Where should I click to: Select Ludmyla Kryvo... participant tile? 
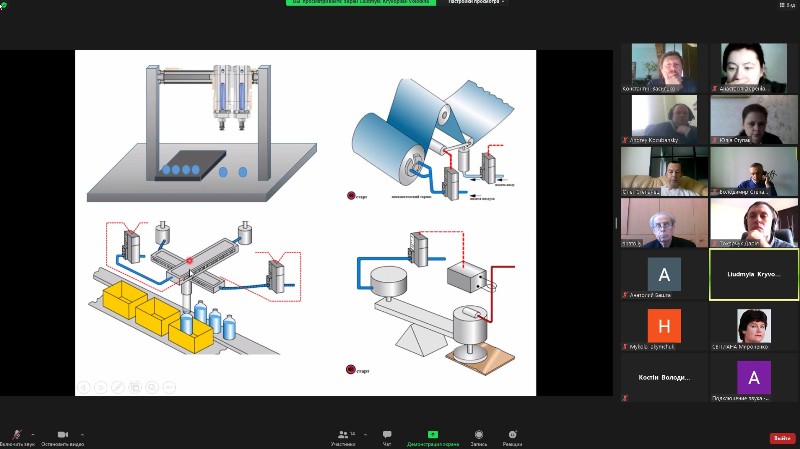click(x=754, y=274)
